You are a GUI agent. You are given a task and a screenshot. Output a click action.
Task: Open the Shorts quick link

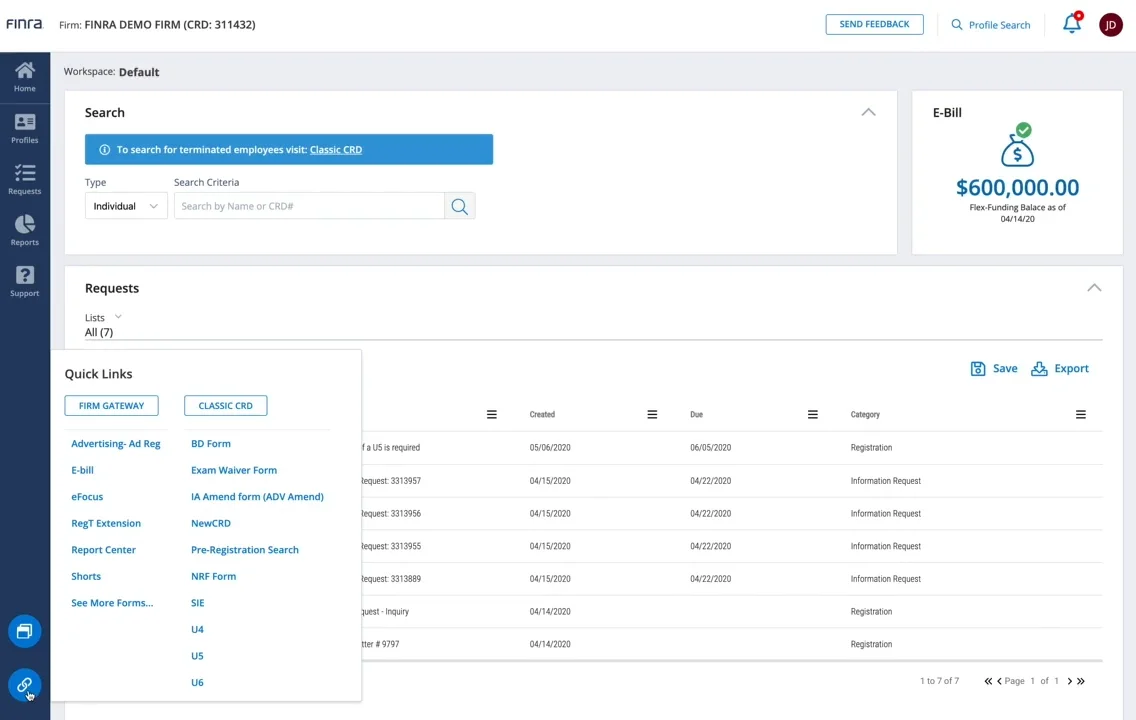(x=86, y=577)
